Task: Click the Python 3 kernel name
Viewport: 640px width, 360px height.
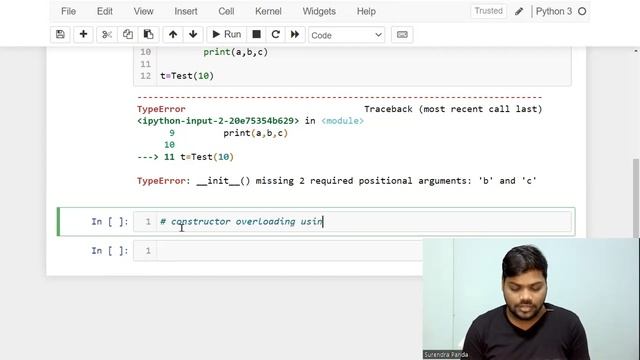Action: pos(554,11)
